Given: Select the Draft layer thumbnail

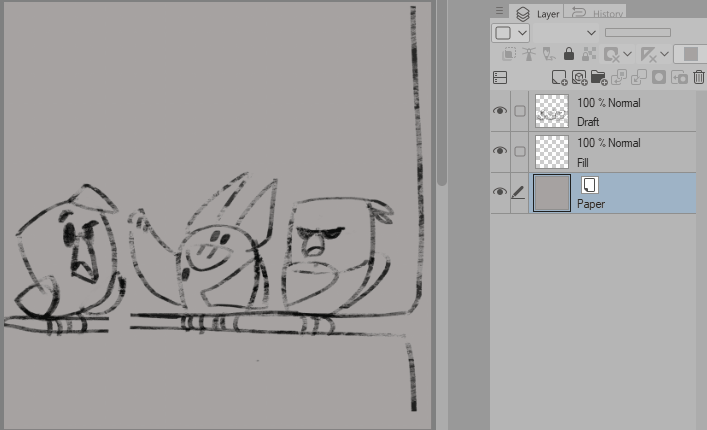Looking at the screenshot, I should (552, 111).
